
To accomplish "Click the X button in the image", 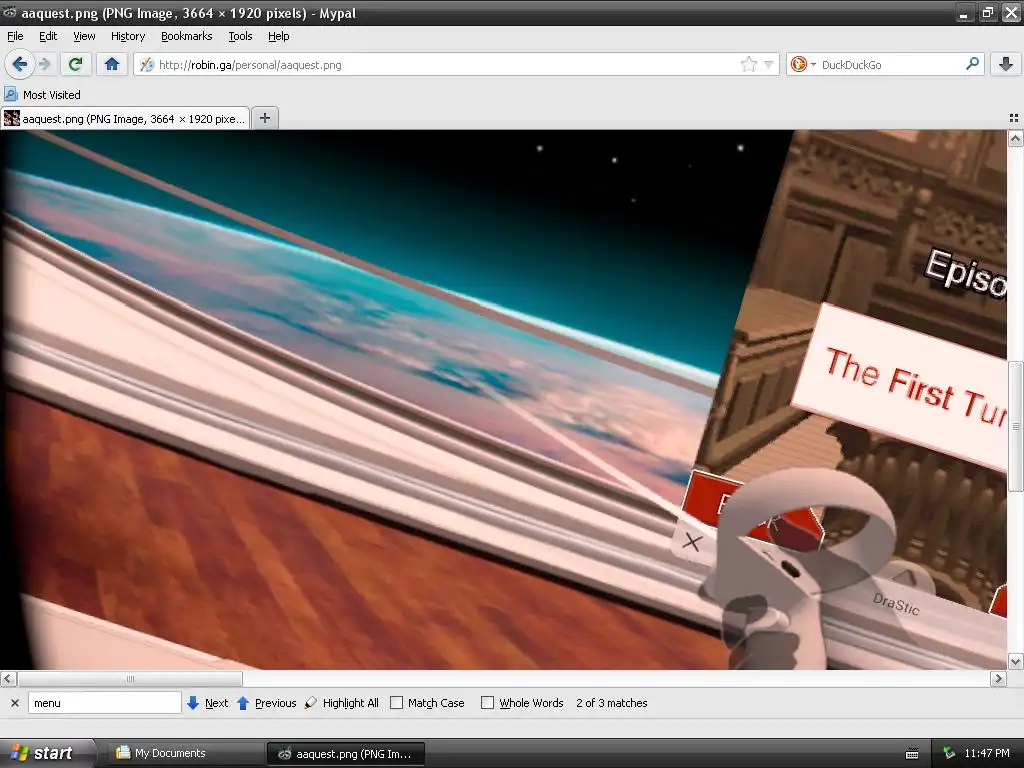I will pos(692,541).
